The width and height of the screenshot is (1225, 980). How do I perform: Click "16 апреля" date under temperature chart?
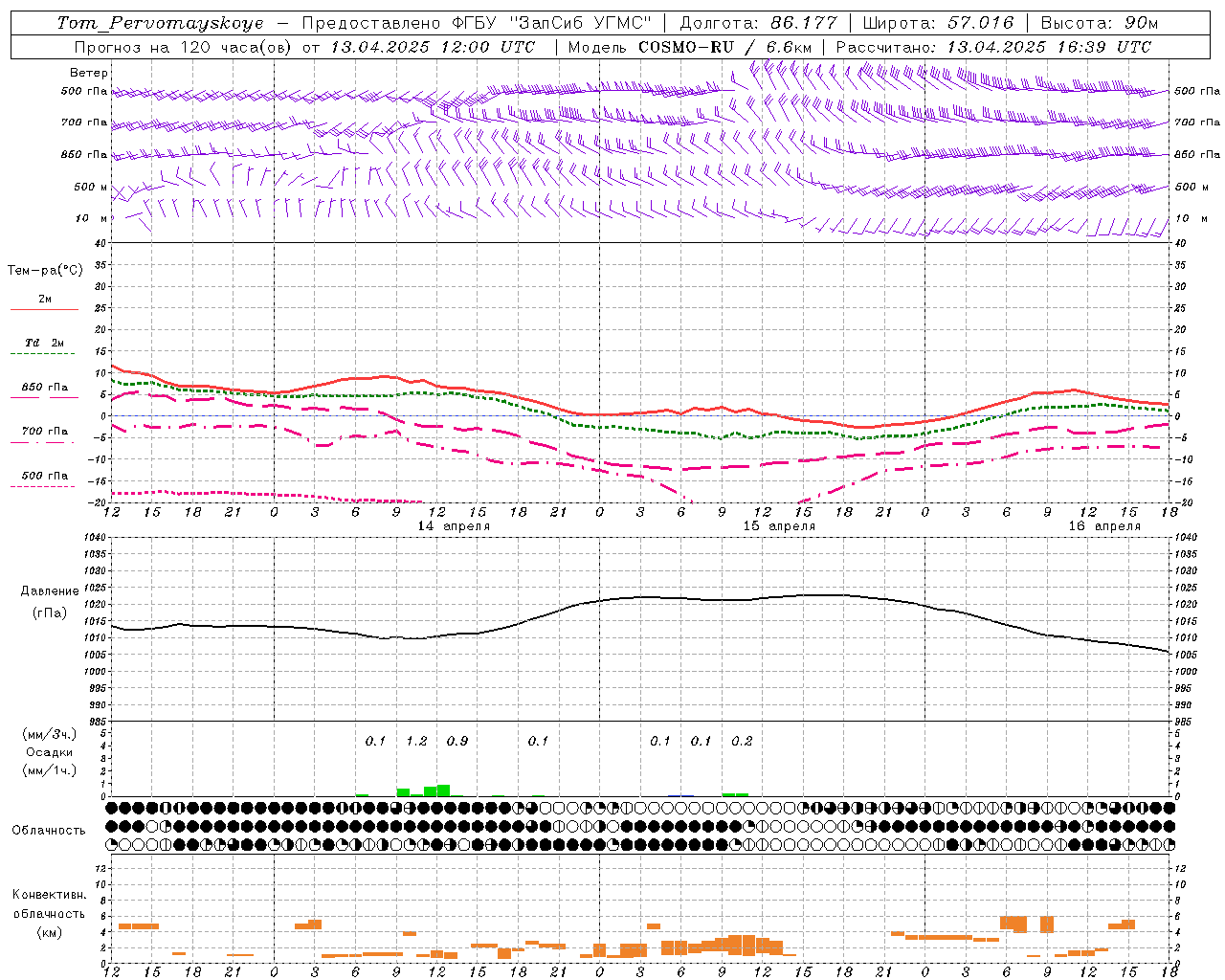pyautogui.click(x=1104, y=526)
